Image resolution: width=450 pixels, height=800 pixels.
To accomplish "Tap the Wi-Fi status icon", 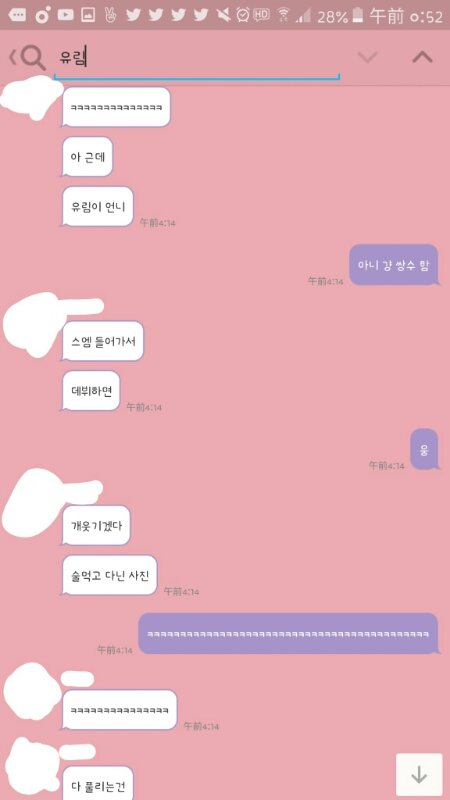I will (x=284, y=15).
